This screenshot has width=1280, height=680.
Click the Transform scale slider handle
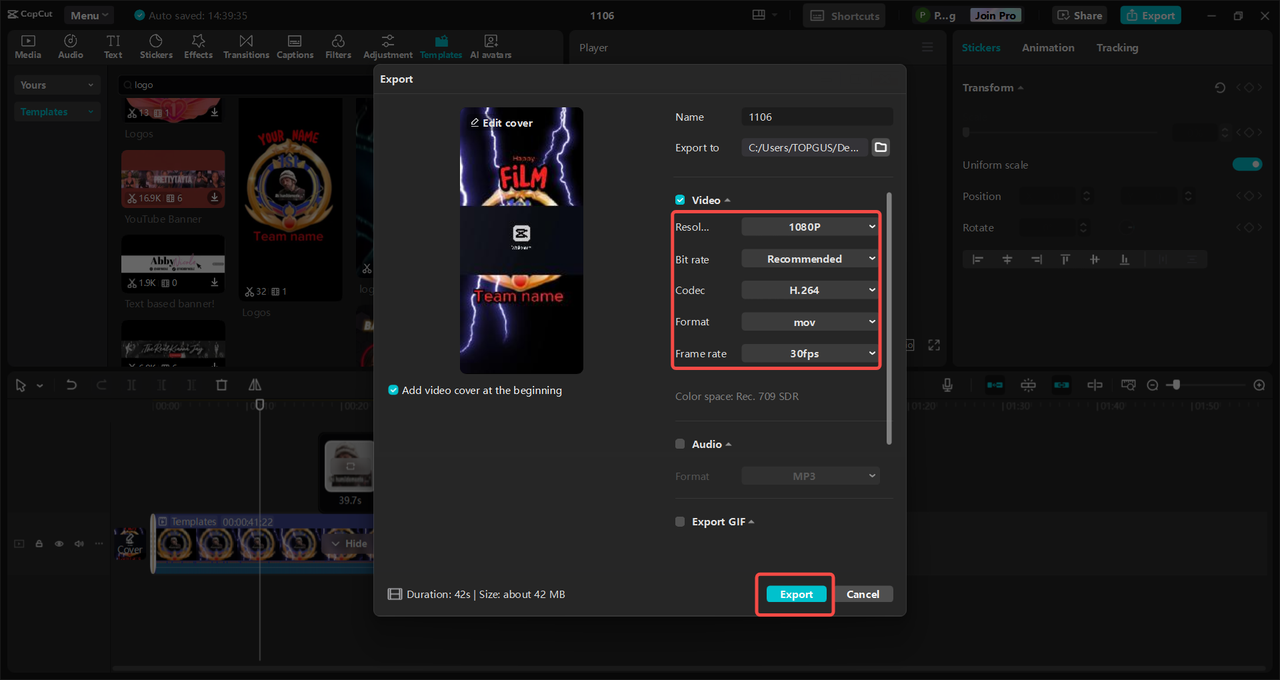[966, 132]
